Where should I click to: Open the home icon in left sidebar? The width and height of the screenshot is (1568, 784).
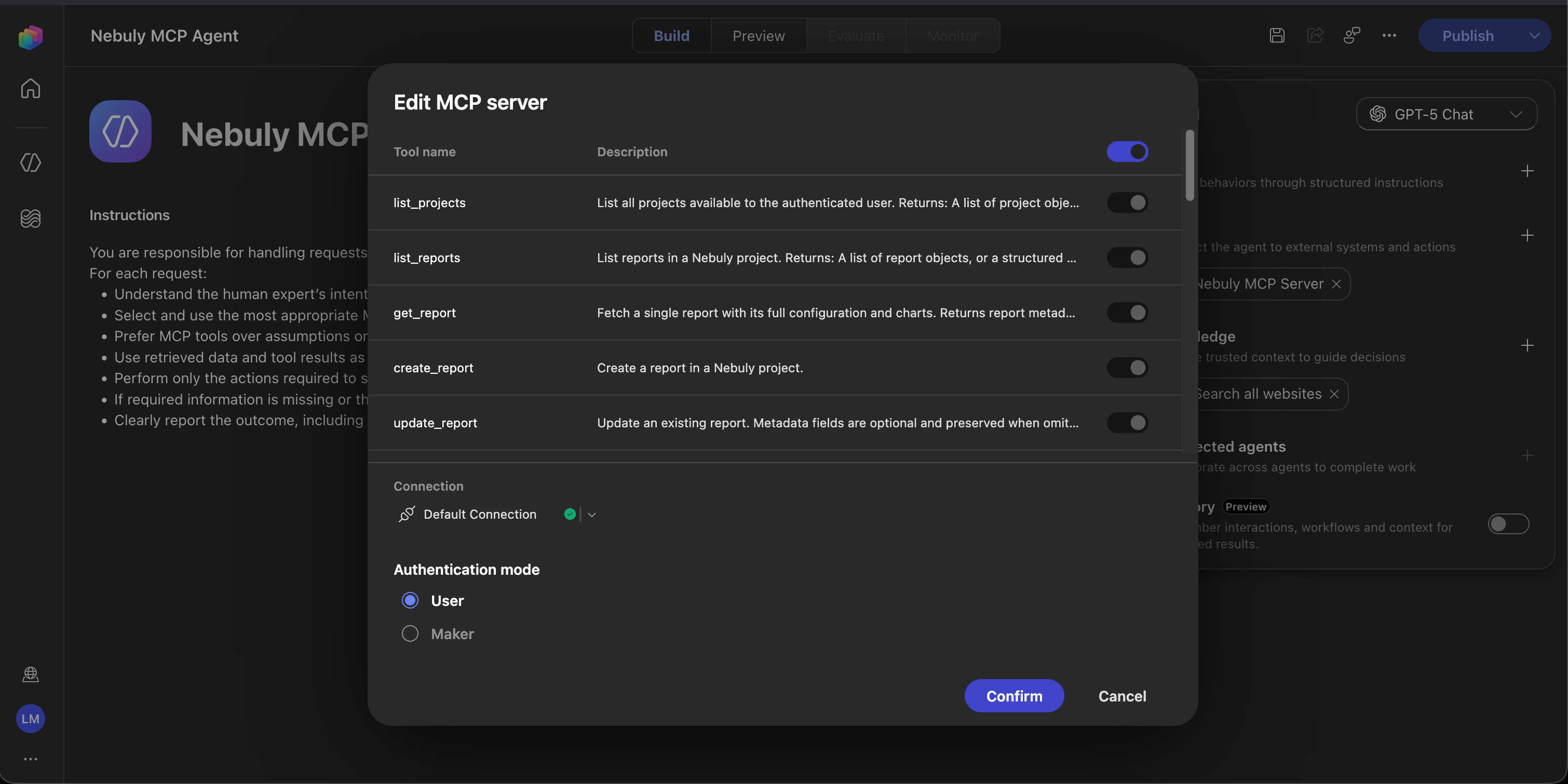(31, 89)
